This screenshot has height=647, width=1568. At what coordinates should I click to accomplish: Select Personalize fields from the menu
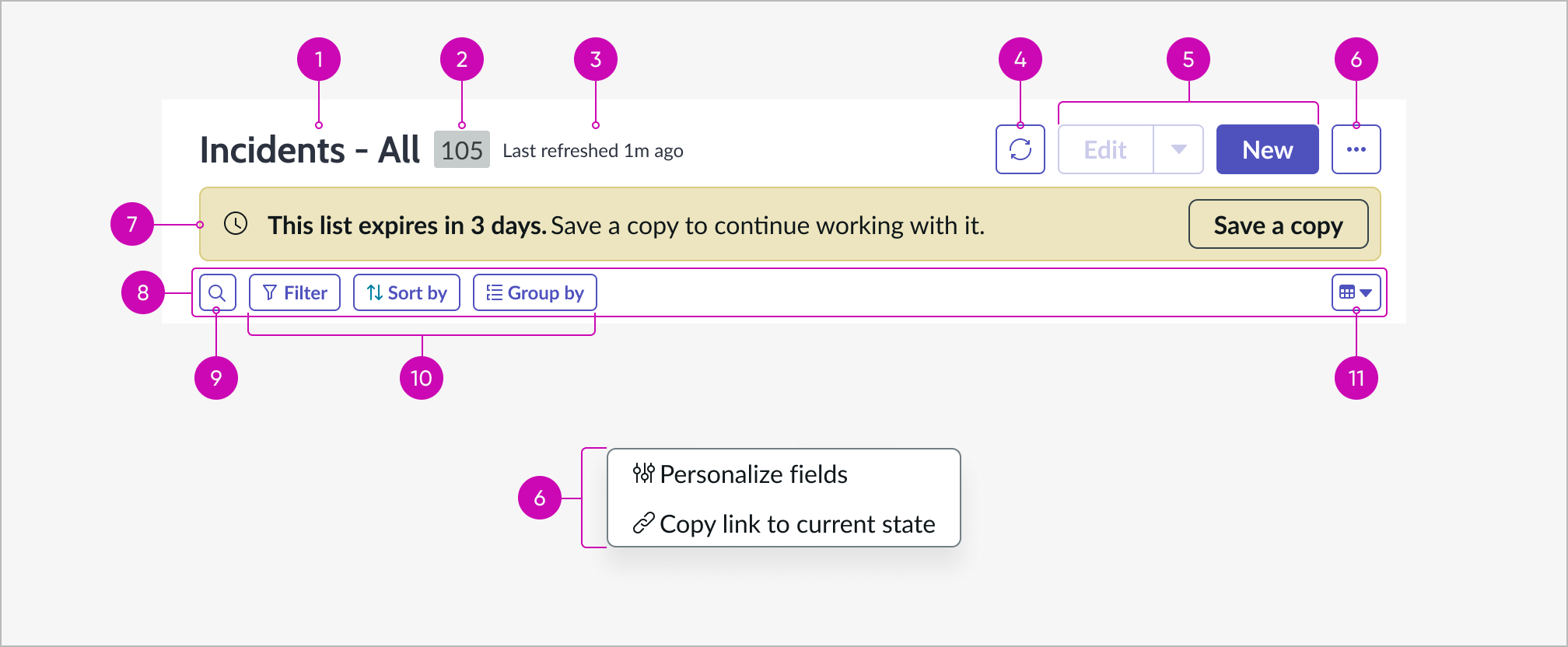[x=753, y=474]
